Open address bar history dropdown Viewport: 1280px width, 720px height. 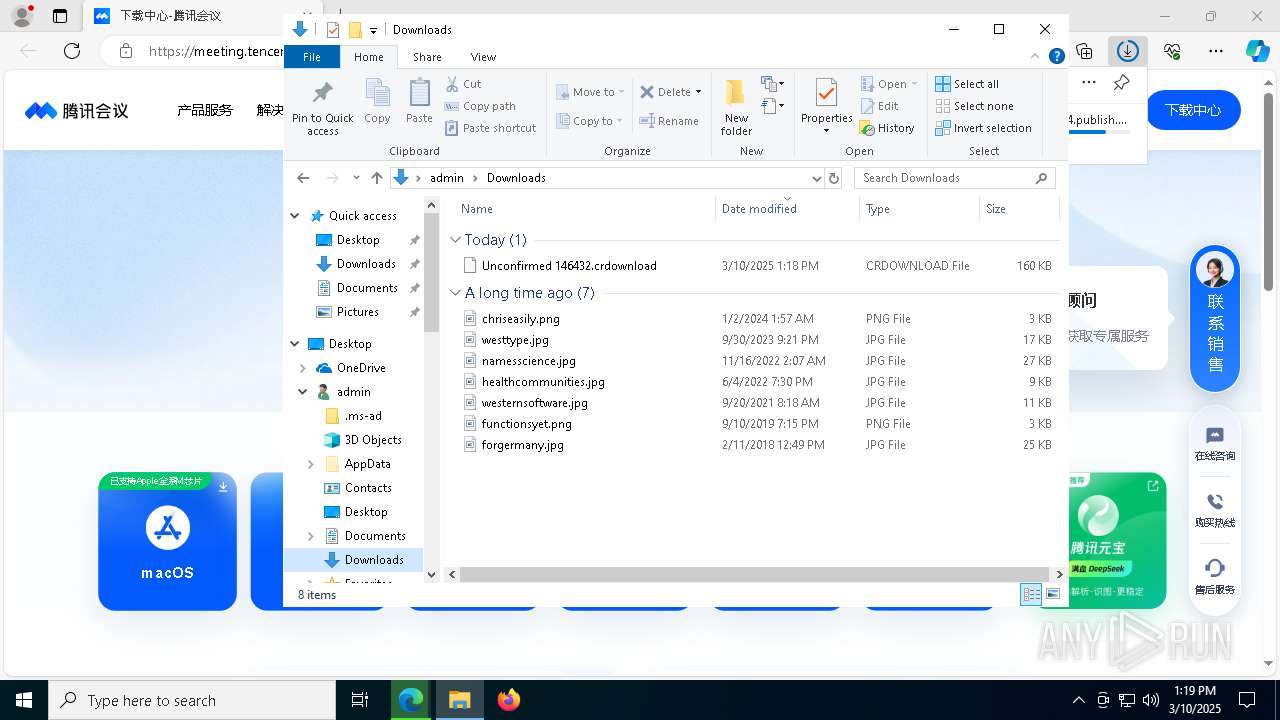tap(816, 178)
